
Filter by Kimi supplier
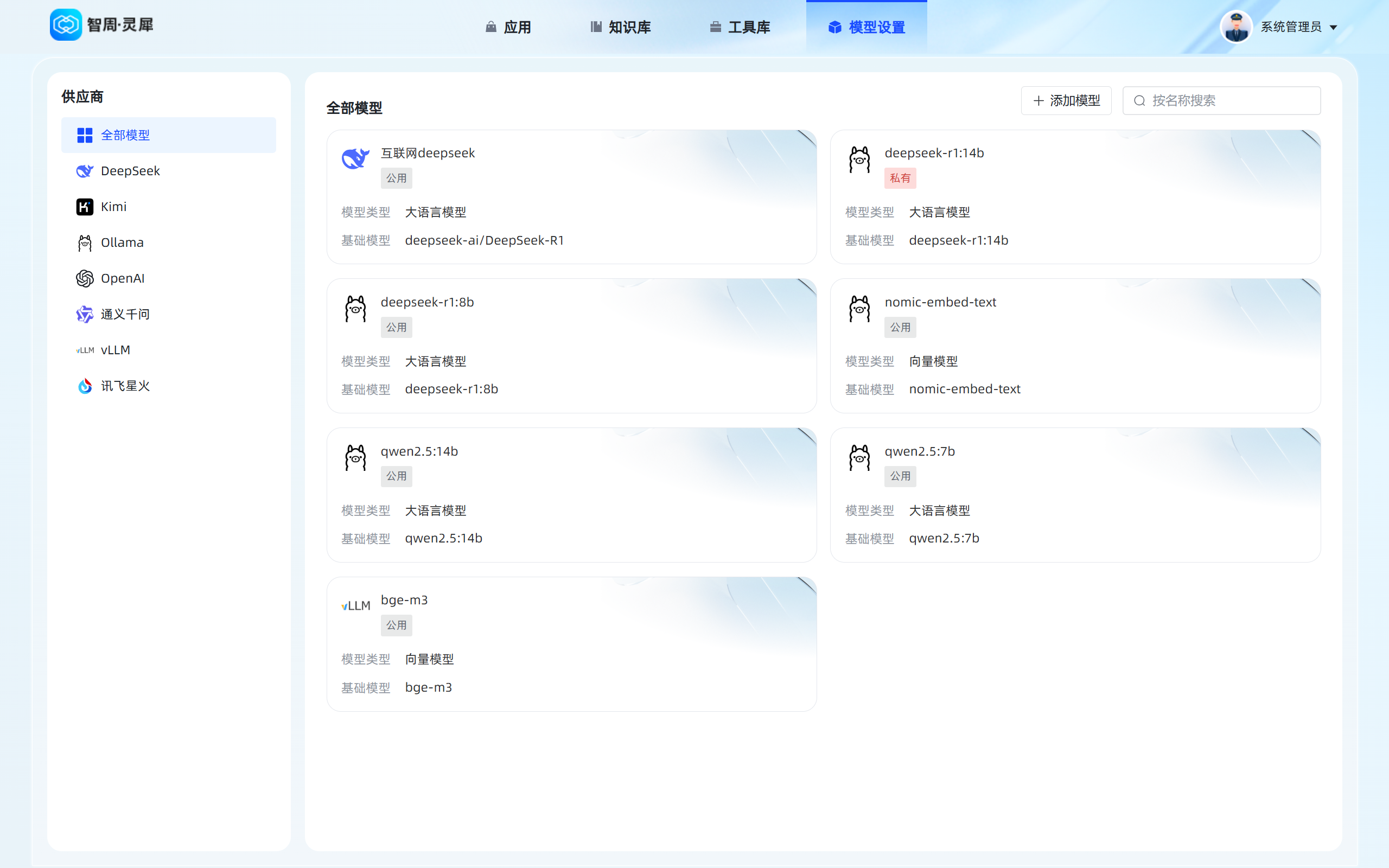169,207
